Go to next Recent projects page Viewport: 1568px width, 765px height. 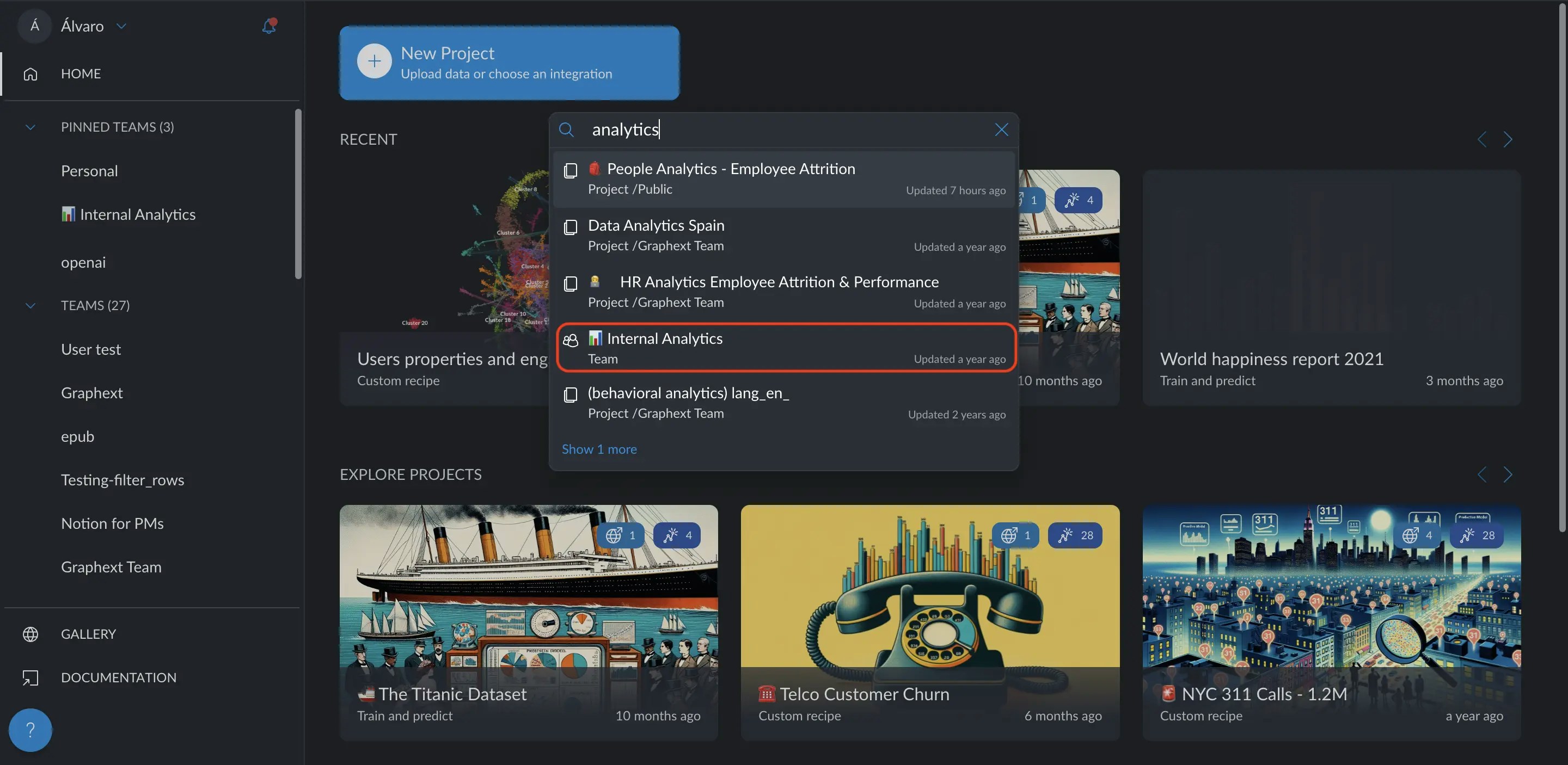click(x=1507, y=139)
